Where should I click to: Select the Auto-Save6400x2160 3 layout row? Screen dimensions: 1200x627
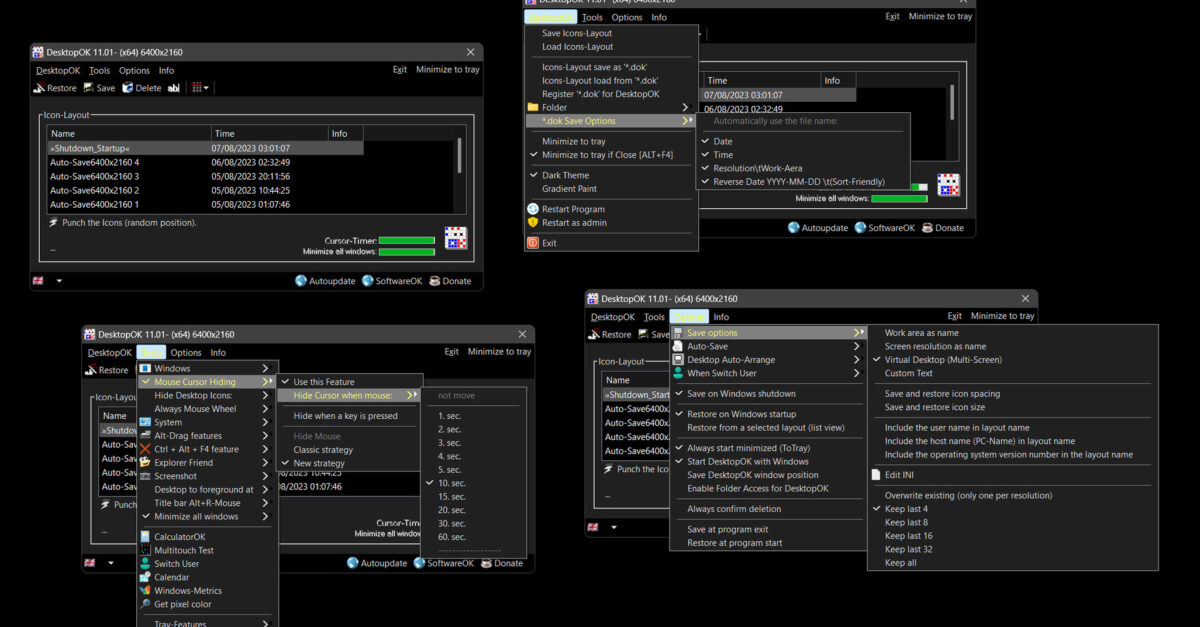pyautogui.click(x=95, y=176)
